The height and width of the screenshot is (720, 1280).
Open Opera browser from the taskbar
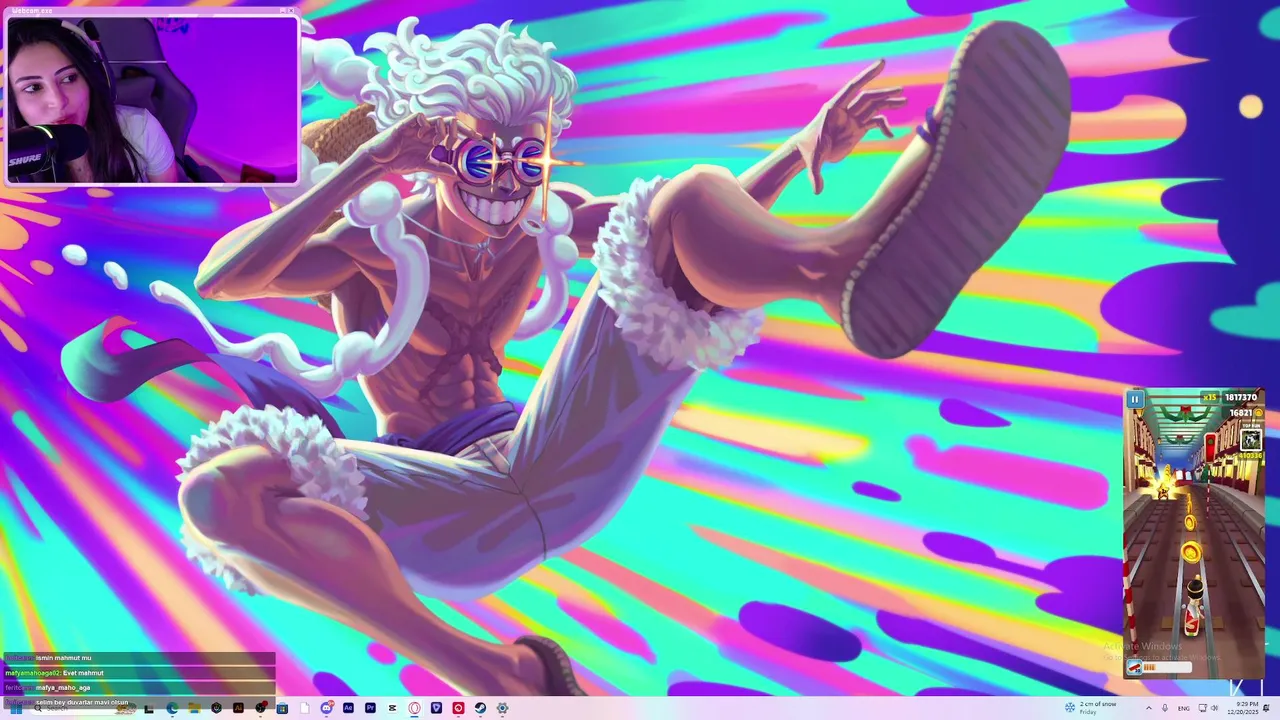pos(414,708)
